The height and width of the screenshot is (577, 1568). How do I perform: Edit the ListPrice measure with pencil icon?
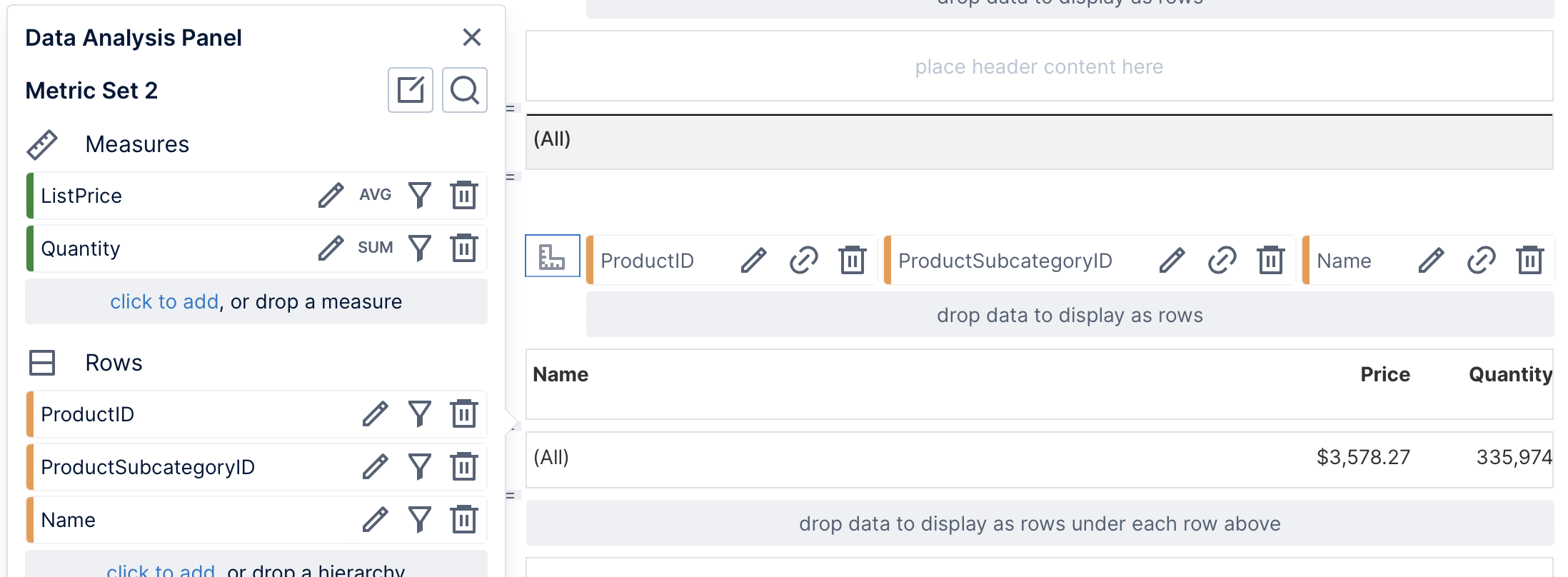pos(331,195)
